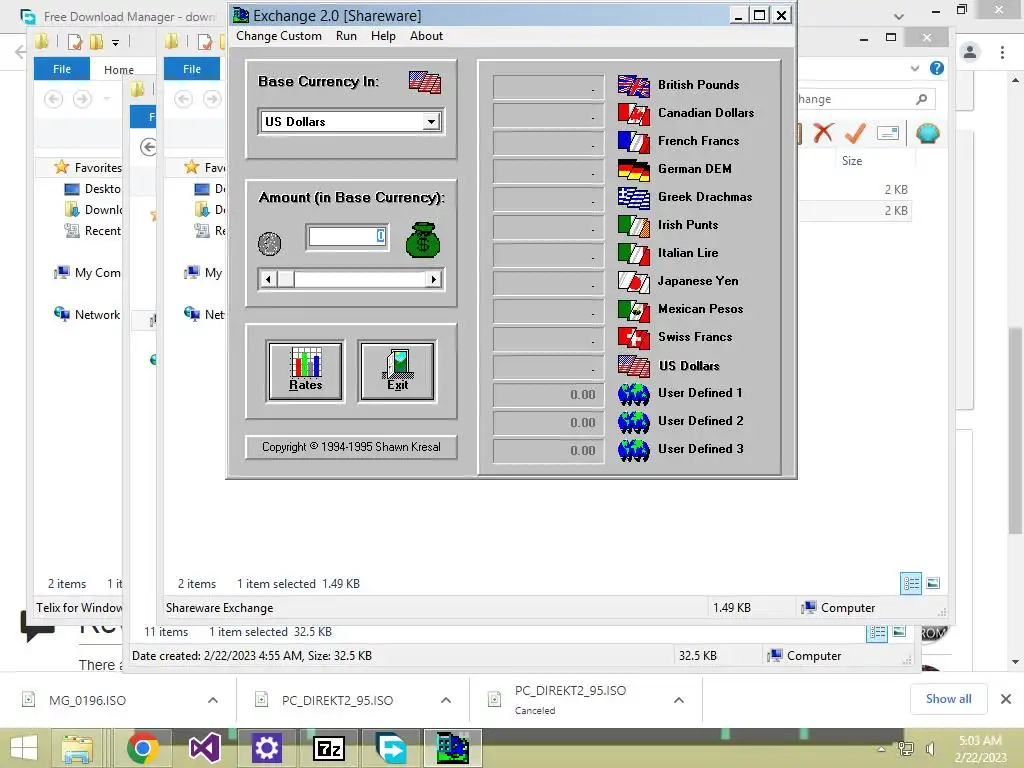This screenshot has width=1024, height=768.
Task: Open 7-Zip from taskbar
Action: point(330,748)
